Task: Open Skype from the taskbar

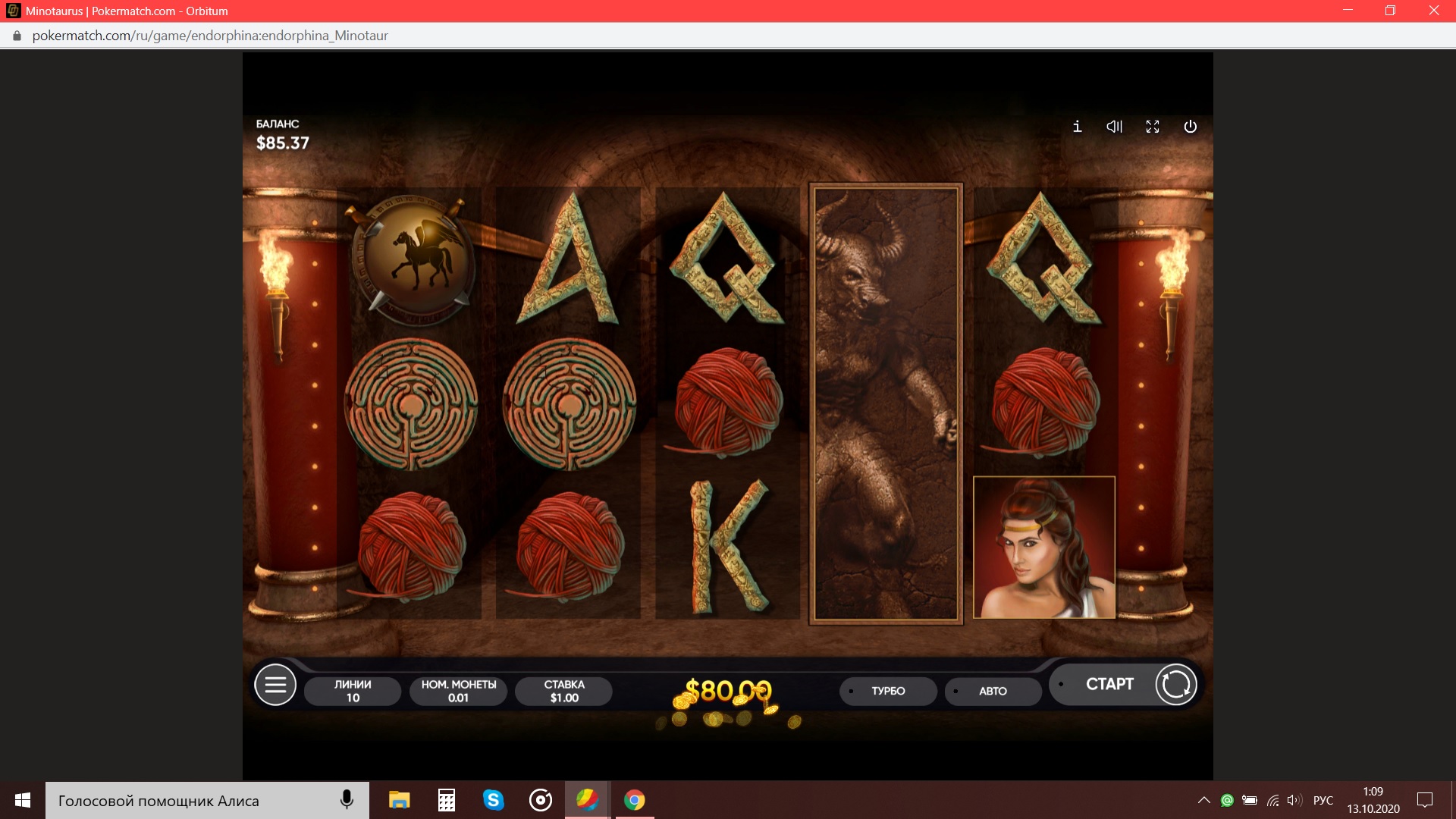Action: coord(493,800)
